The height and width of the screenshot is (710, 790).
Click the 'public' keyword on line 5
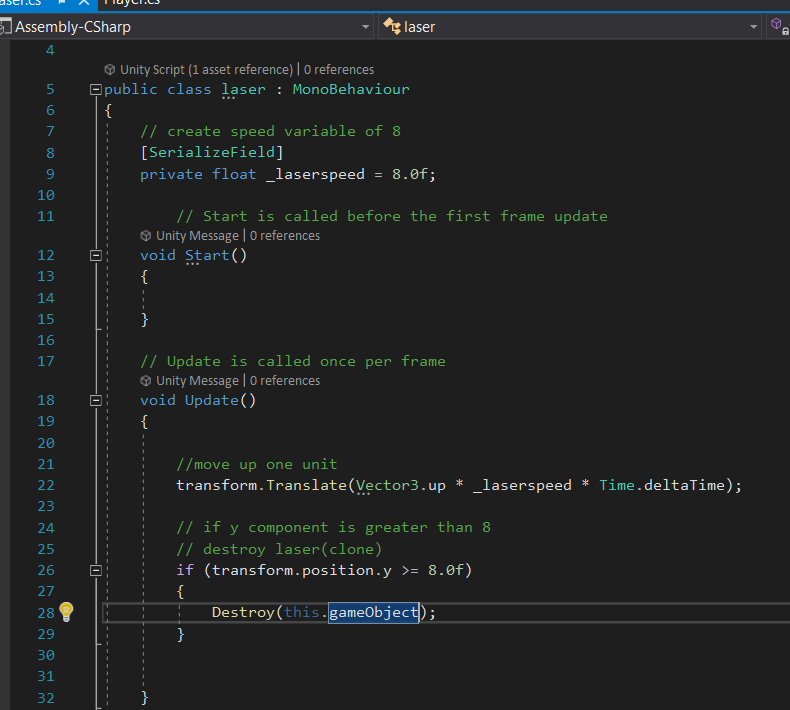[130, 89]
